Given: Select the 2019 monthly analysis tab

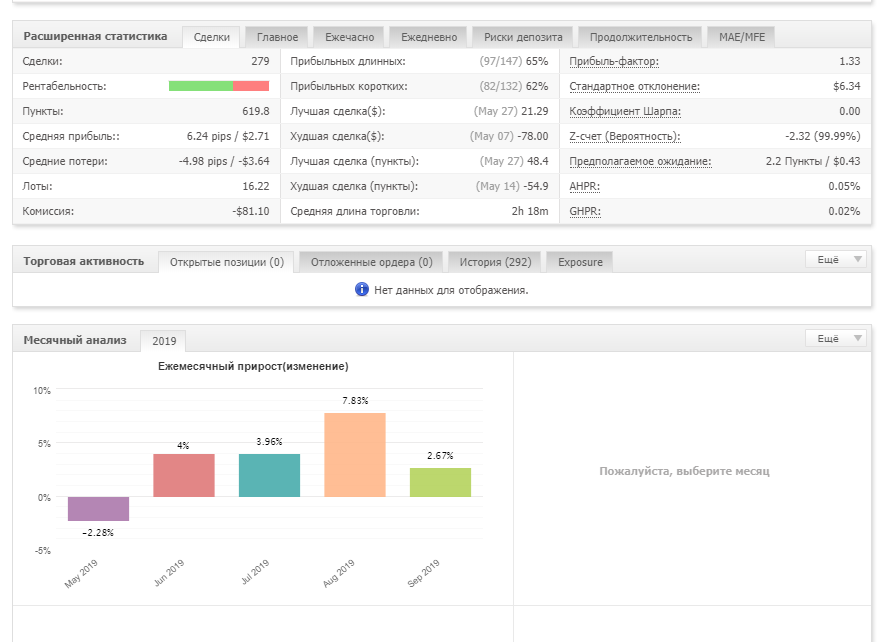Looking at the screenshot, I should pyautogui.click(x=164, y=341).
